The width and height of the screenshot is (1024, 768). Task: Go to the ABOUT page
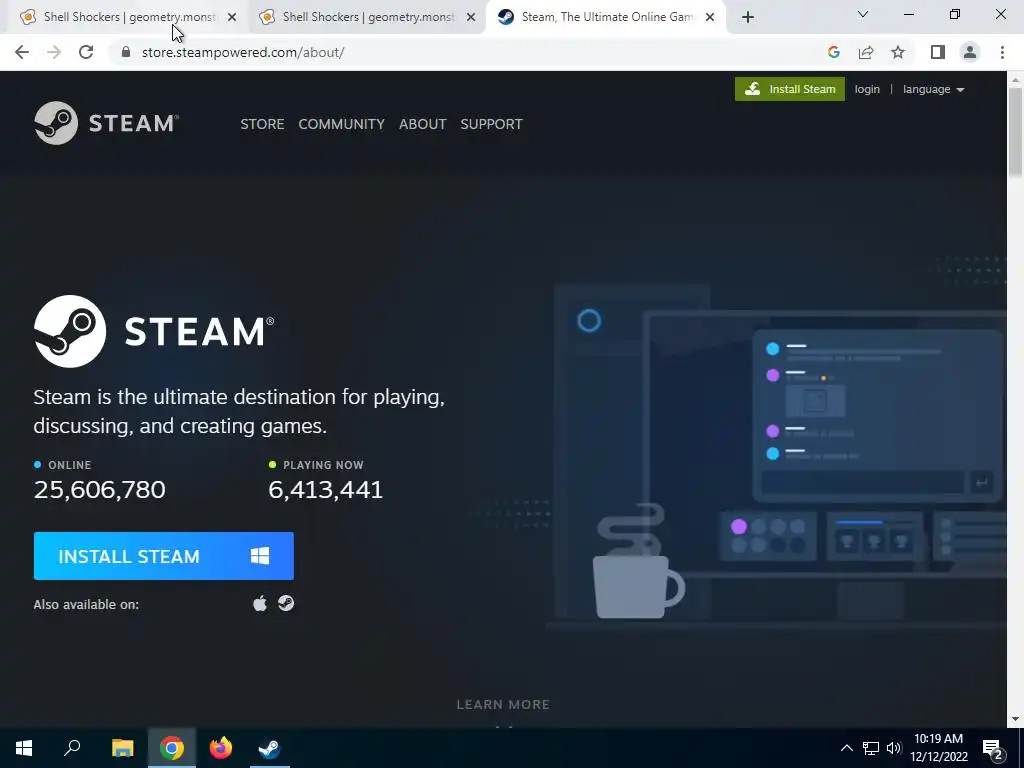(x=423, y=124)
